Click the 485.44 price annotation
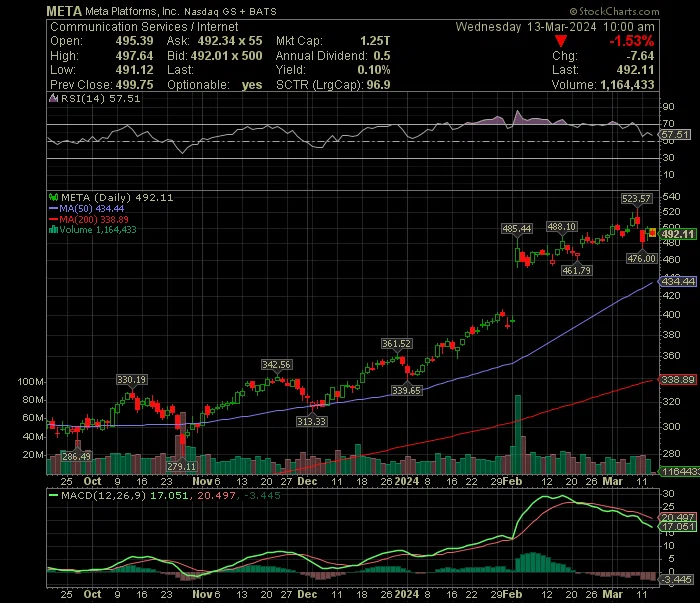 coord(517,229)
